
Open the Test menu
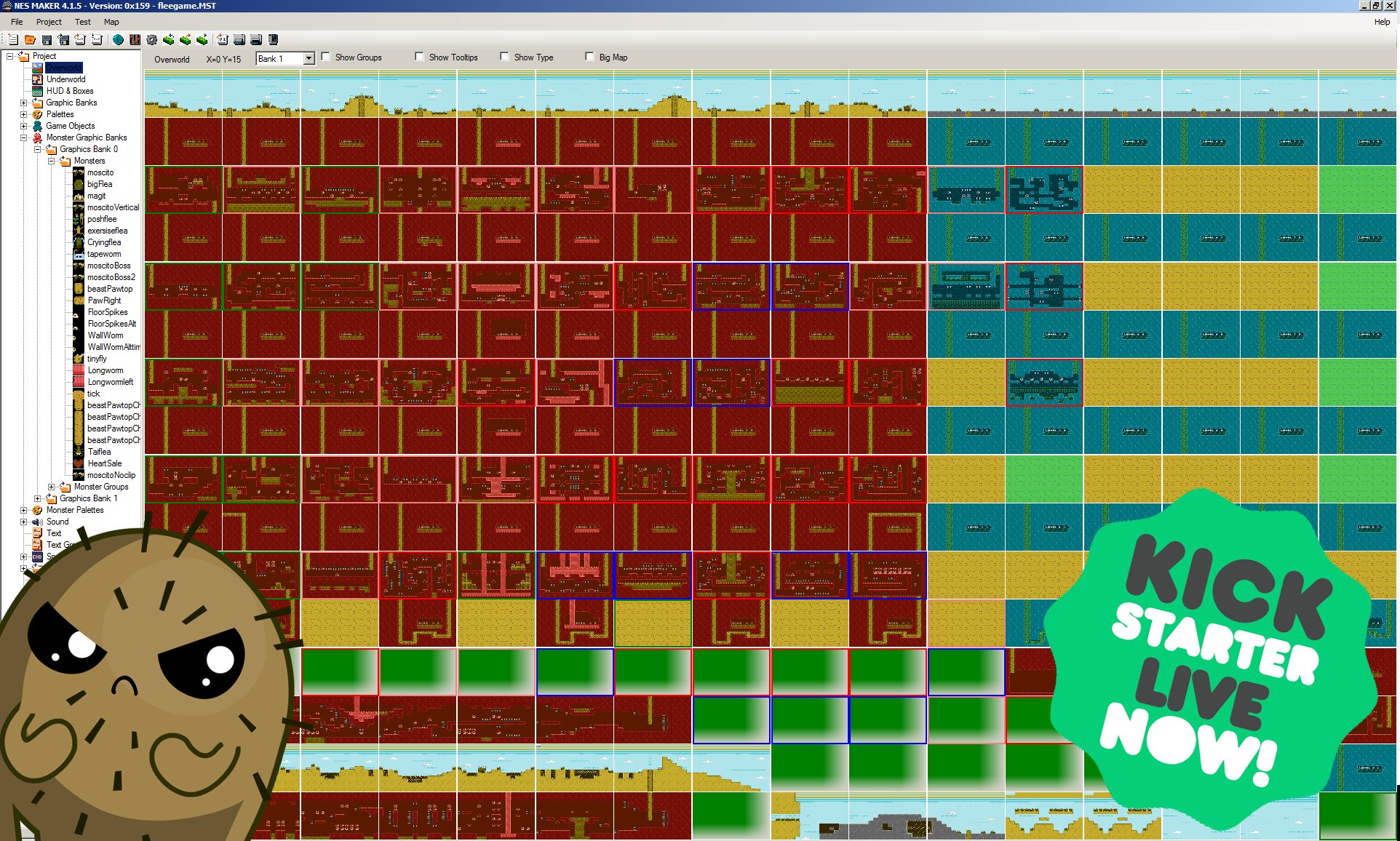(83, 22)
